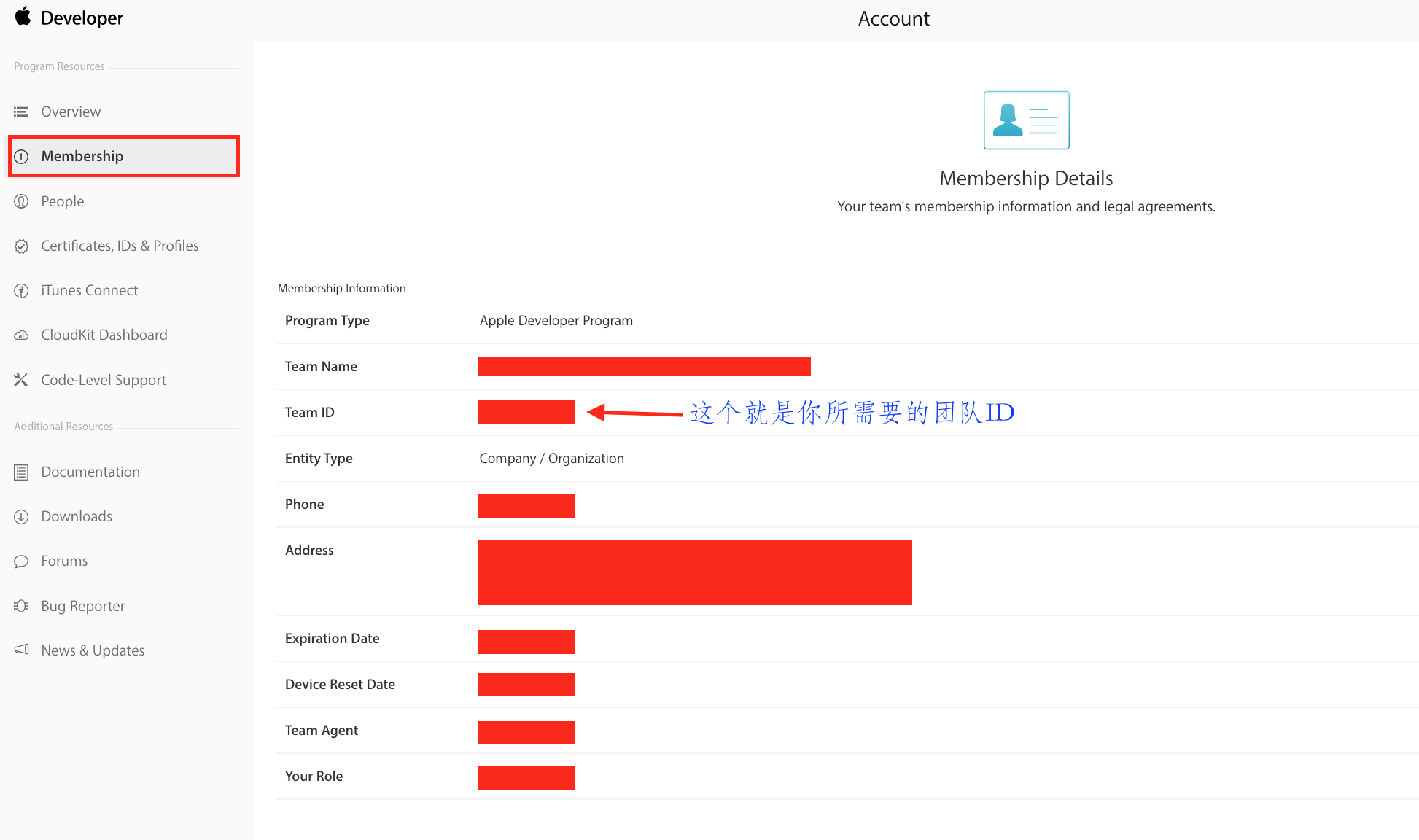The height and width of the screenshot is (840, 1419).
Task: Click the News & Updates megaphone icon
Action: (21, 650)
